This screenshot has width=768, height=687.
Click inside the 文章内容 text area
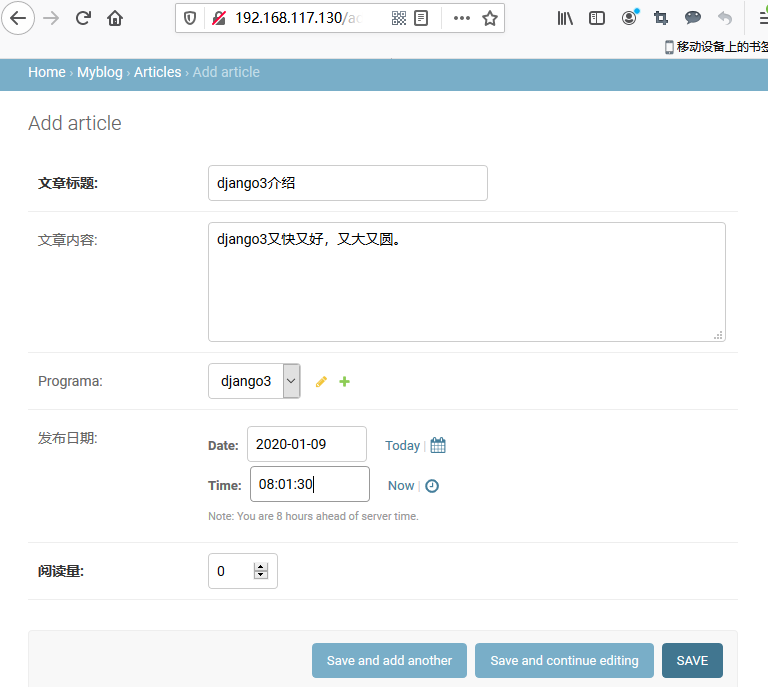(467, 282)
